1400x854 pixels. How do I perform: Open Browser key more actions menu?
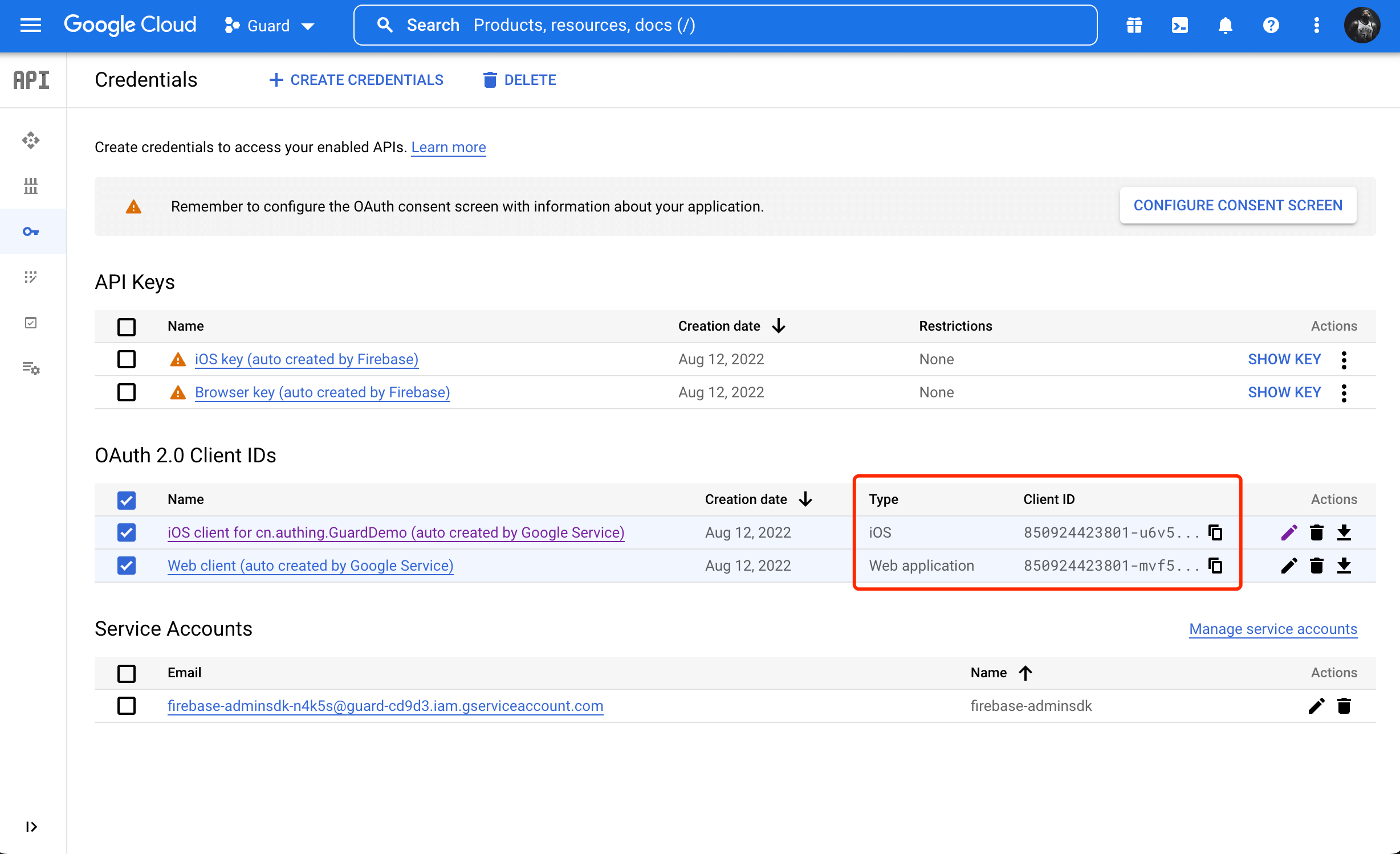pos(1344,392)
